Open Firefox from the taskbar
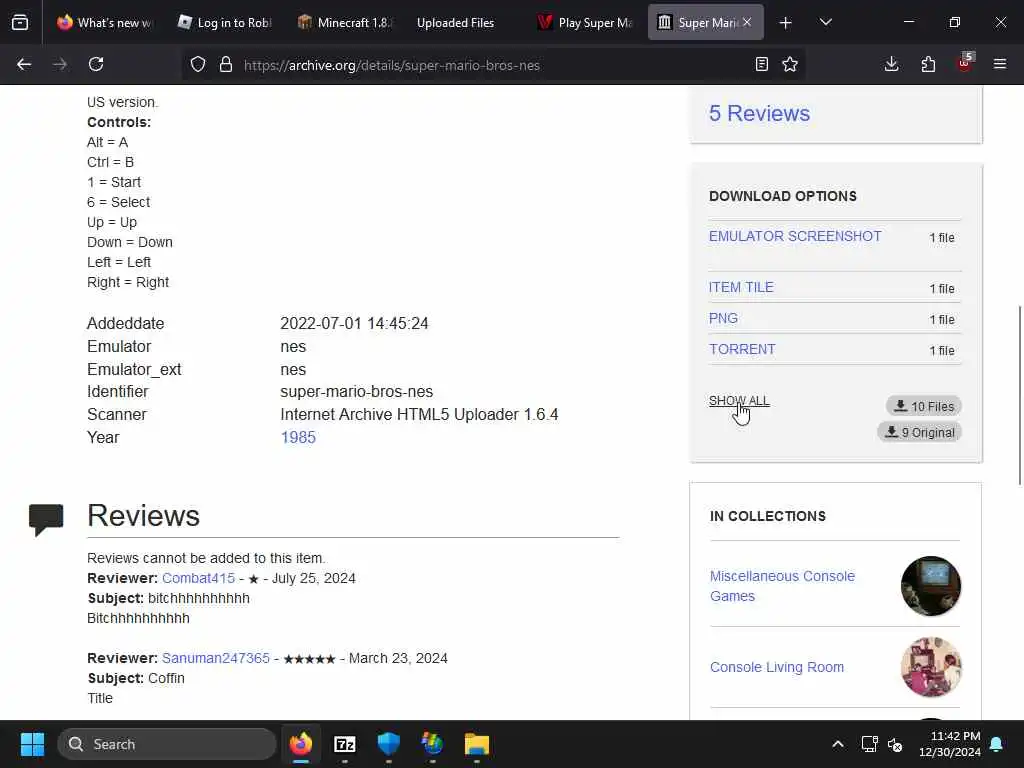Viewport: 1024px width, 768px height. (301, 744)
